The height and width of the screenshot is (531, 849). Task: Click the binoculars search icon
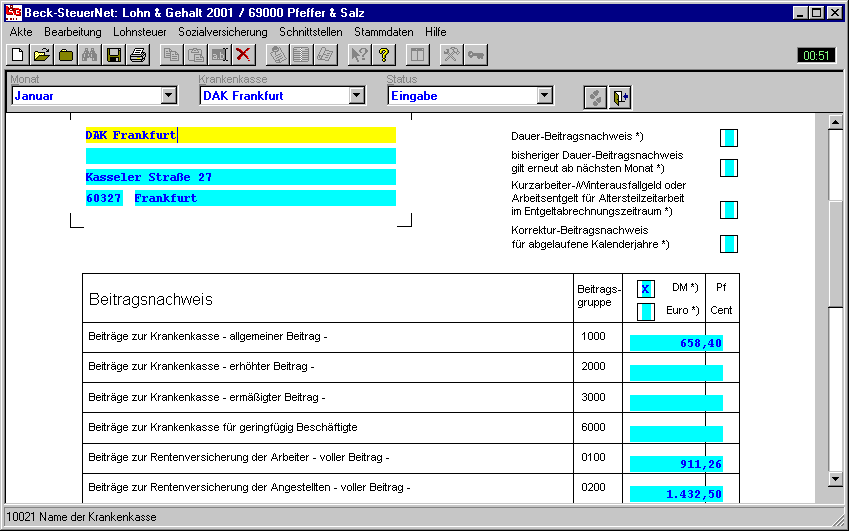[x=90, y=55]
